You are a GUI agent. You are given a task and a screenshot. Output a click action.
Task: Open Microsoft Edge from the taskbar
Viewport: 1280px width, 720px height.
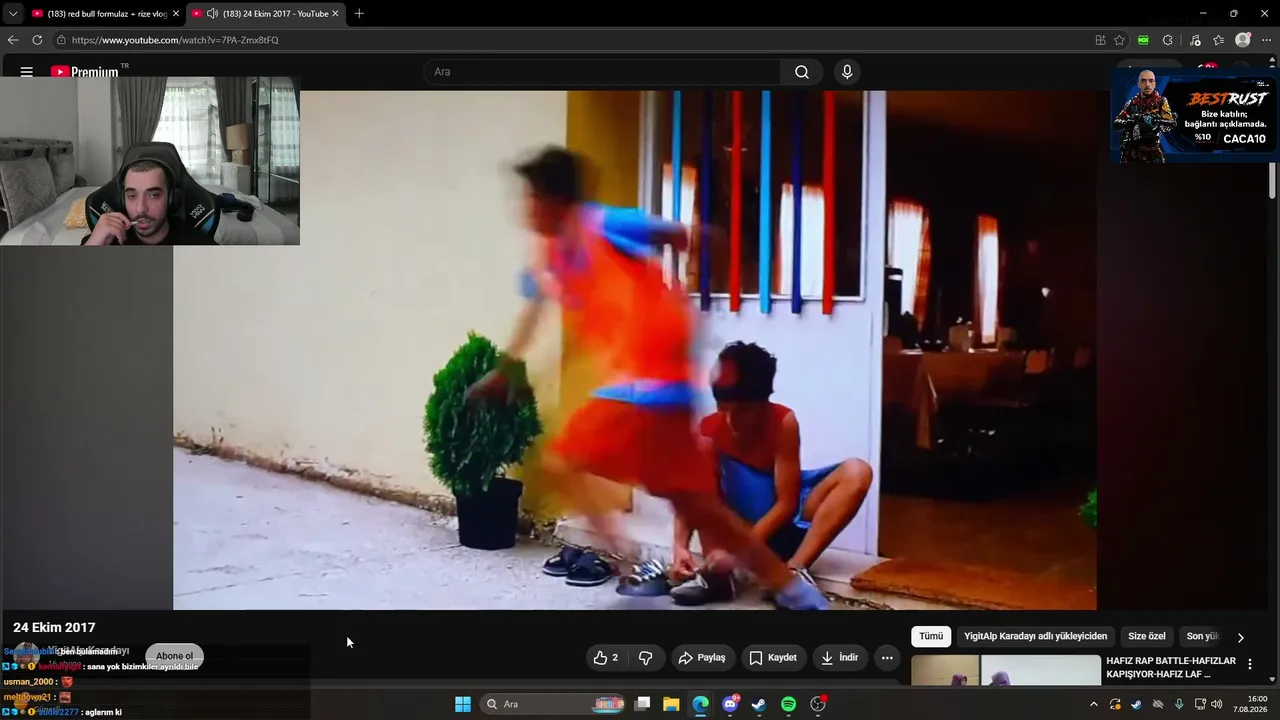click(x=701, y=704)
